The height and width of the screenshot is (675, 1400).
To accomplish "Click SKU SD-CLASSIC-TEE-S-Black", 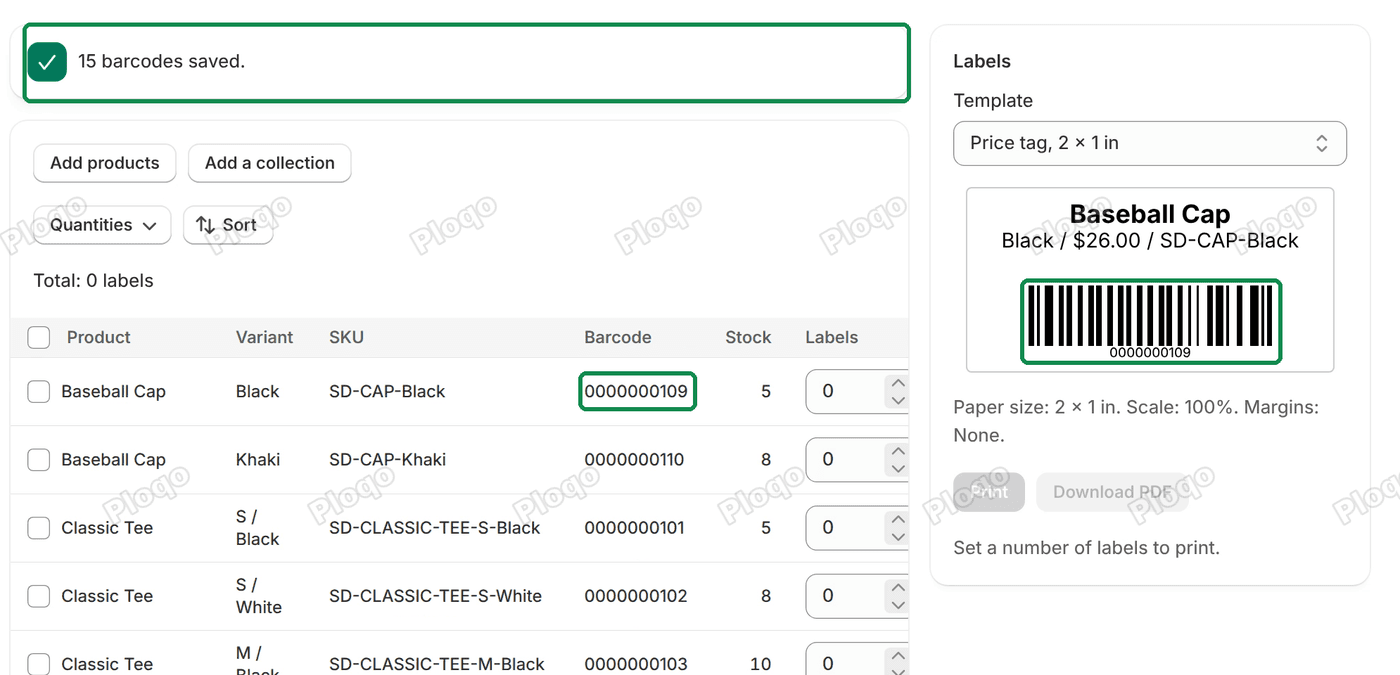I will (435, 528).
